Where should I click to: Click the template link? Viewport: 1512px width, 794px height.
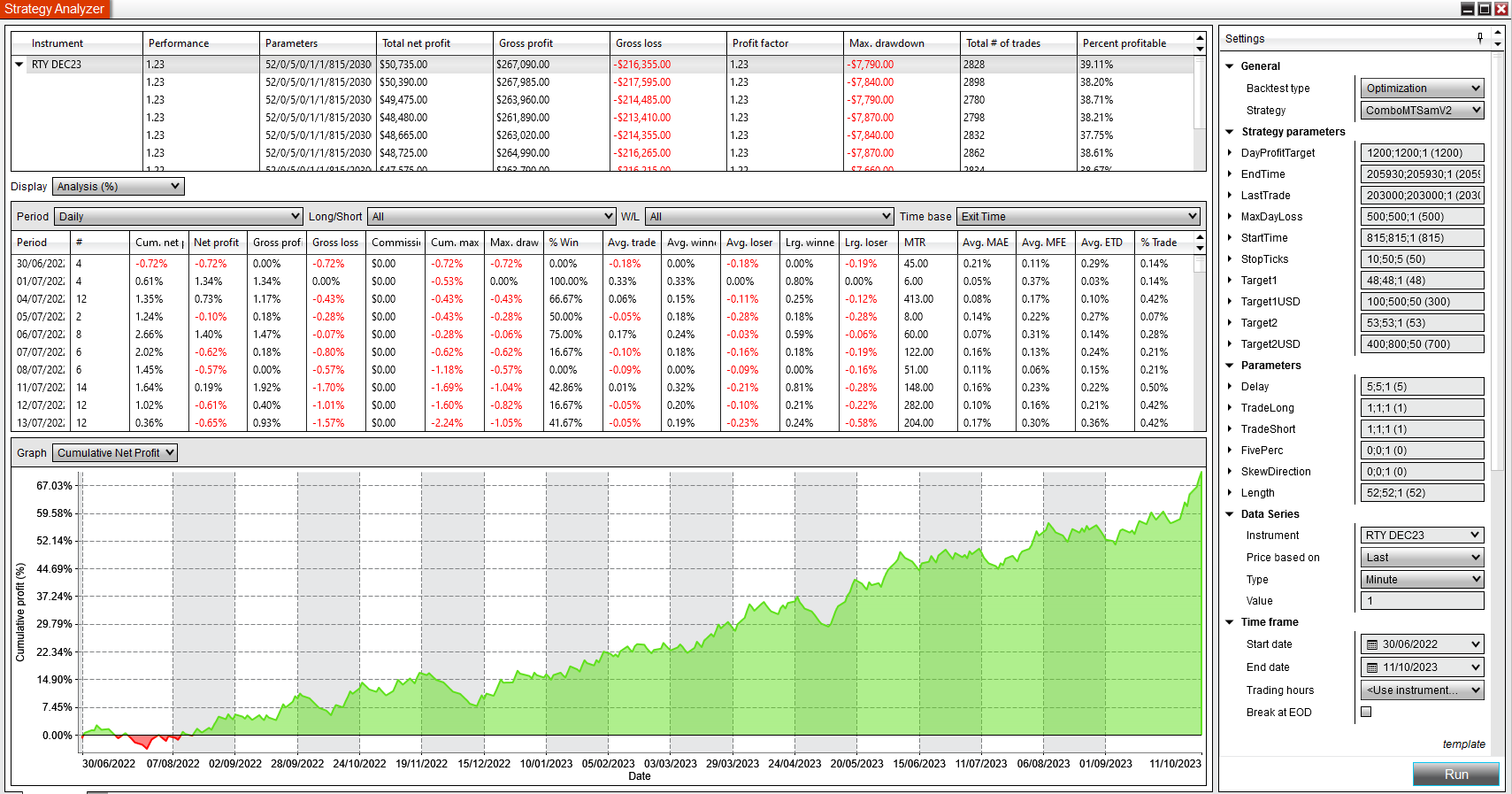coord(1463,744)
